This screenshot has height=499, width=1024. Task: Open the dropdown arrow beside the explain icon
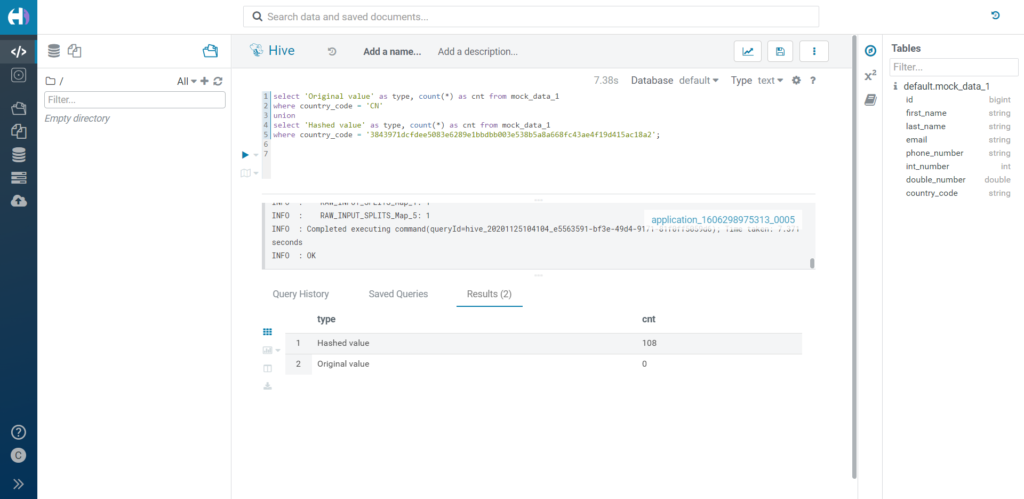(x=256, y=174)
